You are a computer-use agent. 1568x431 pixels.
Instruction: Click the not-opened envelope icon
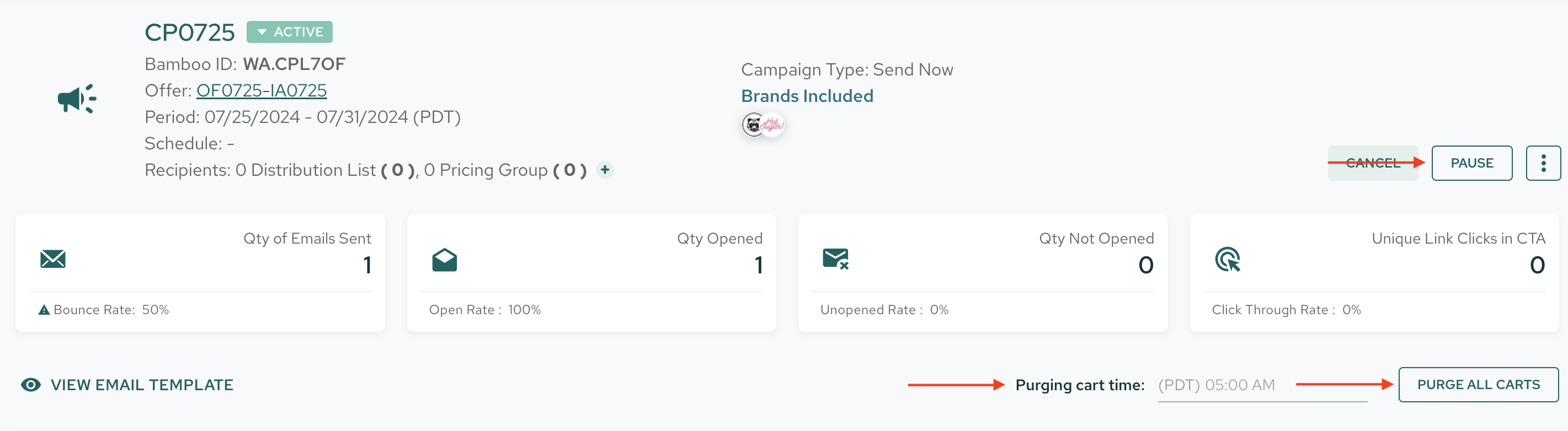click(x=836, y=259)
